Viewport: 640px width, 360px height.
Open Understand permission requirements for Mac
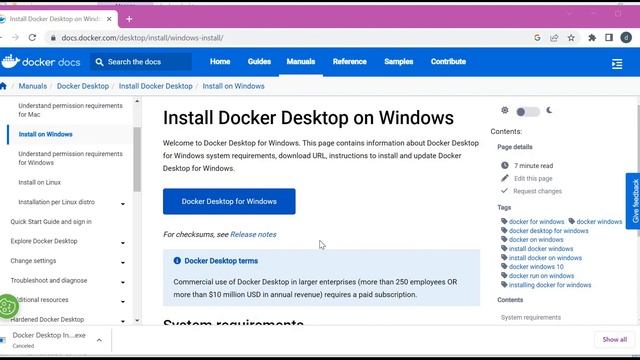pos(70,110)
